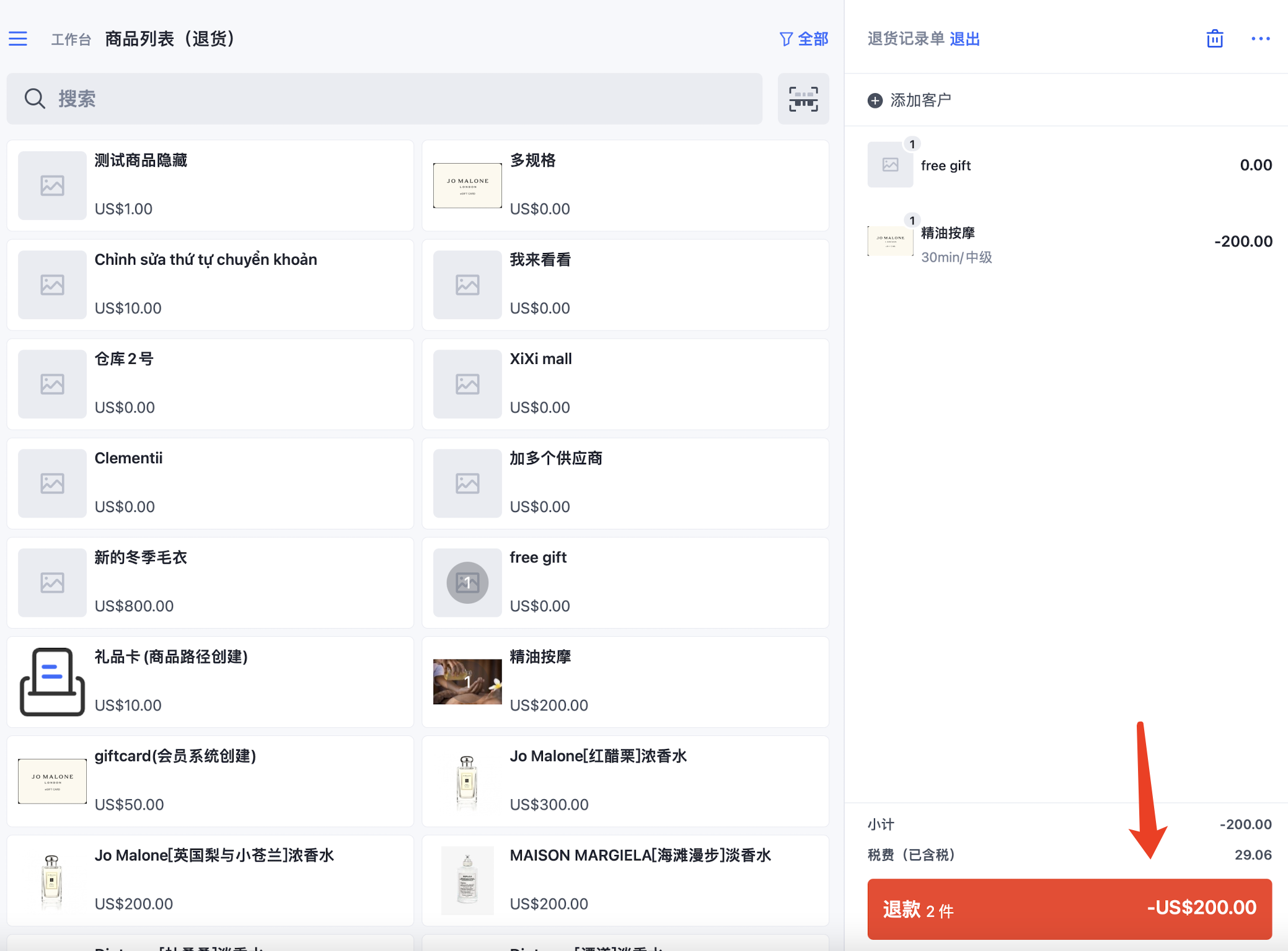Viewport: 1288px width, 951px height.
Task: Open the 全部 filter
Action: pyautogui.click(x=804, y=39)
